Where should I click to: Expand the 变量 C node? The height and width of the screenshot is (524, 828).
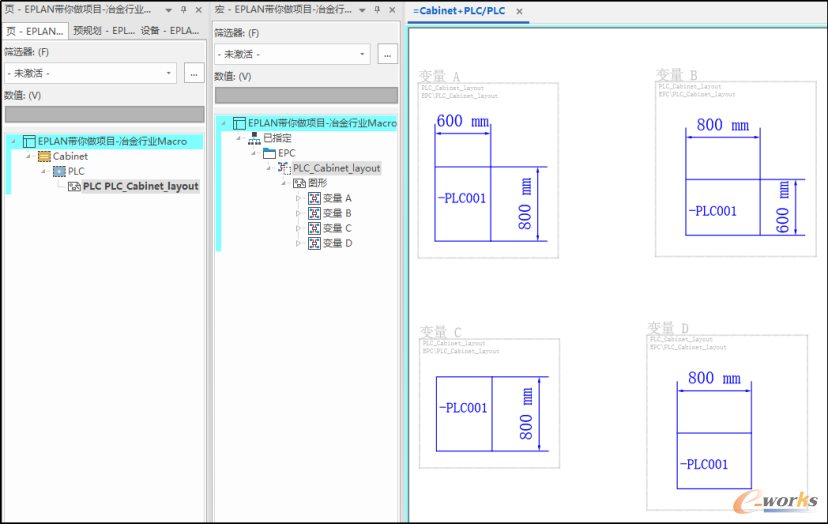click(298, 228)
